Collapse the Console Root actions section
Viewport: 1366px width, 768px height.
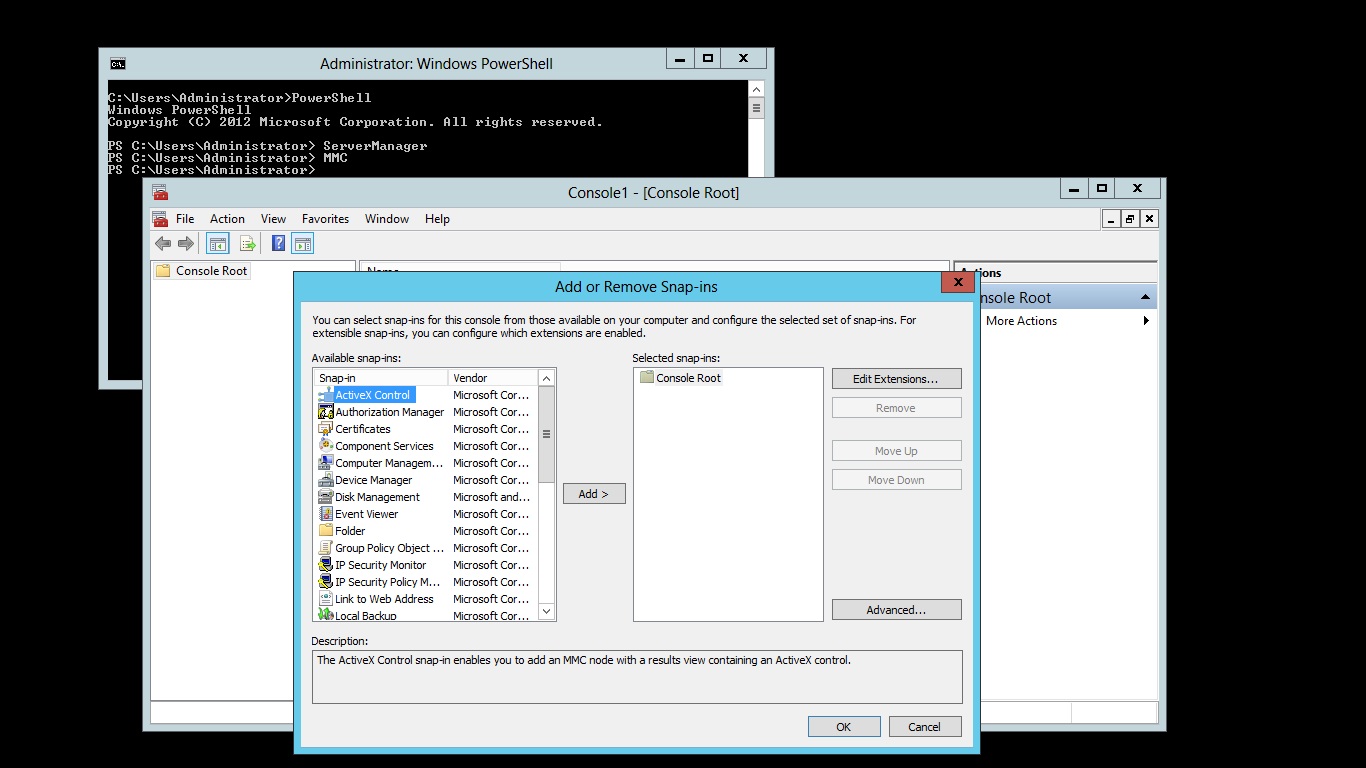pyautogui.click(x=1145, y=296)
